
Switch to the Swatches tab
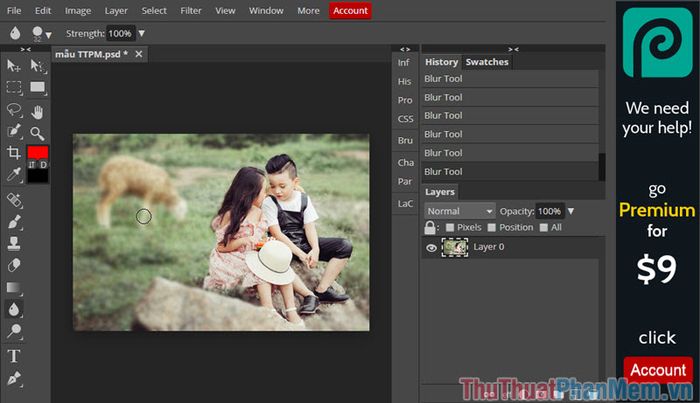(x=487, y=62)
